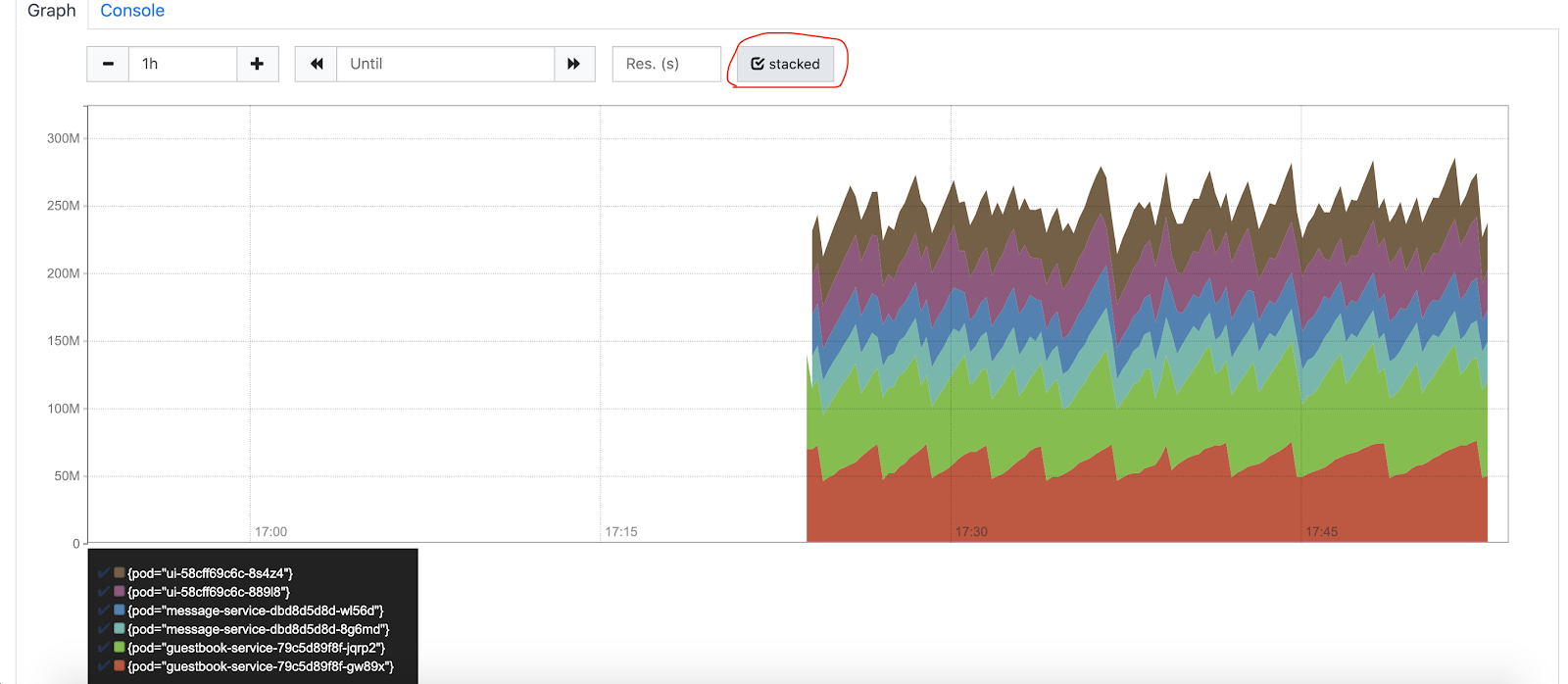The height and width of the screenshot is (684, 1568).
Task: Uncheck the guestbook-service gw89x series checkmark
Action: click(x=104, y=665)
